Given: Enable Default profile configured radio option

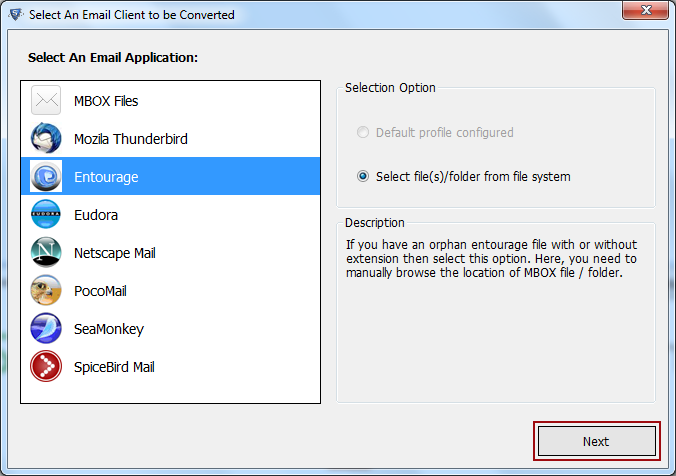Looking at the screenshot, I should tap(363, 132).
